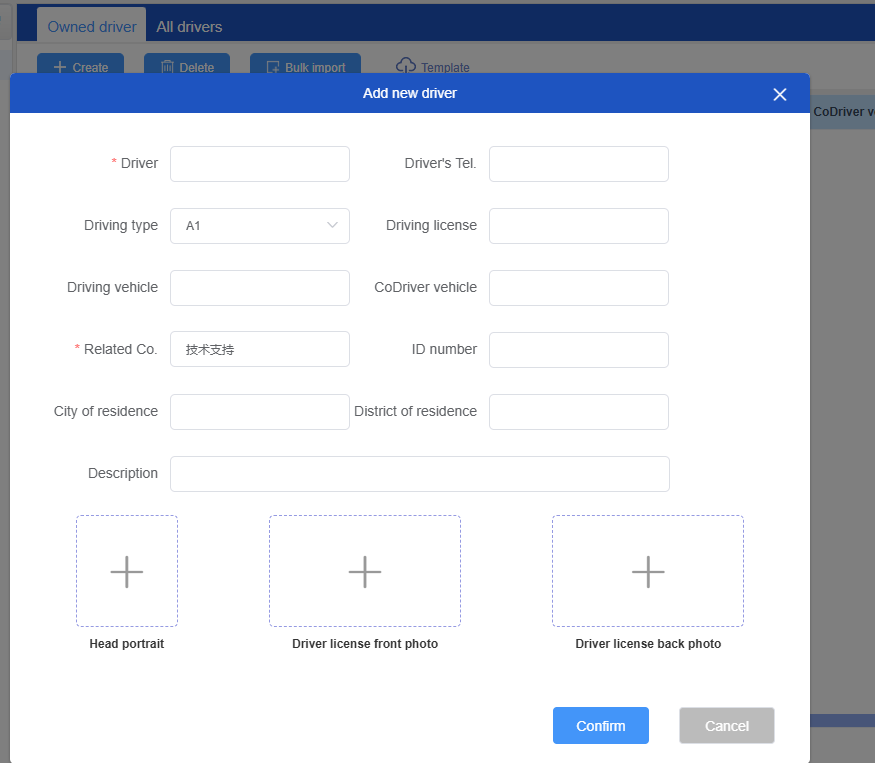Open the Related Co. selector field
Viewport: 875px width, 763px height.
coord(260,350)
